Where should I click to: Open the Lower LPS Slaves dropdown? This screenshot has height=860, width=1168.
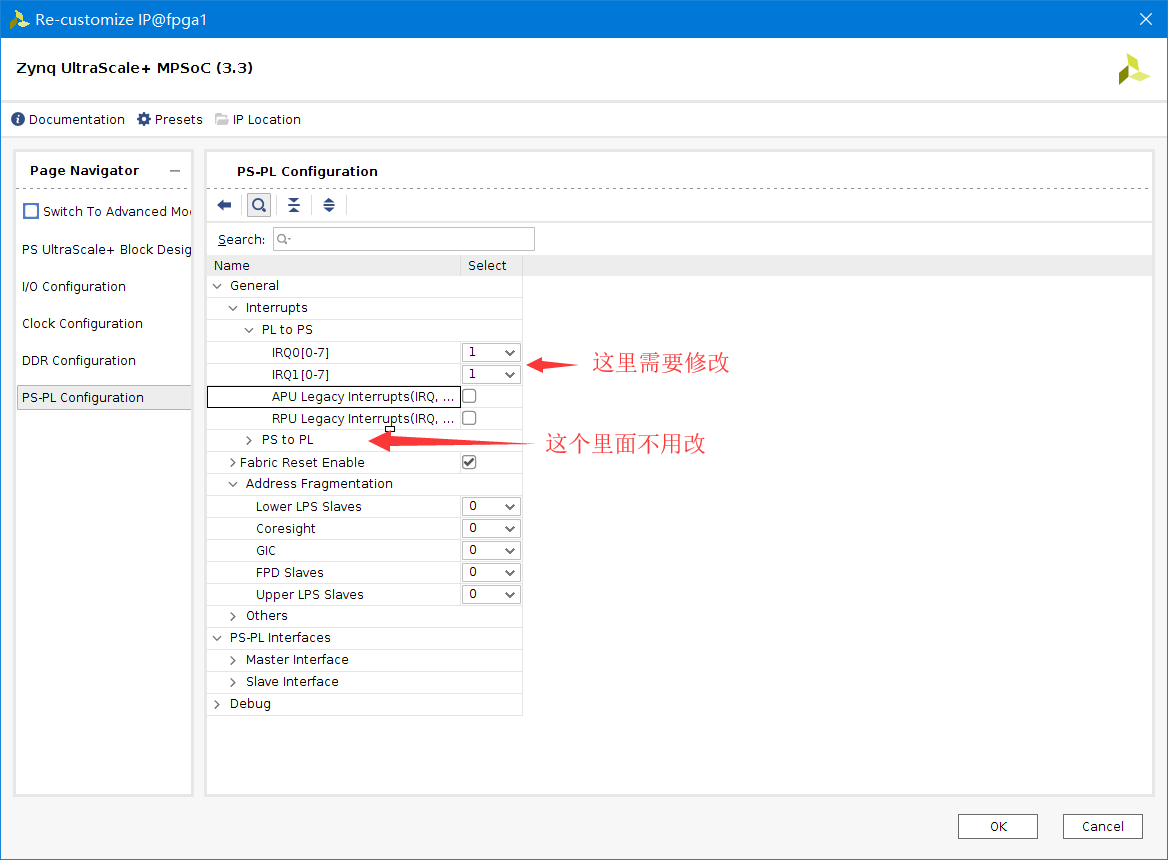click(491, 506)
